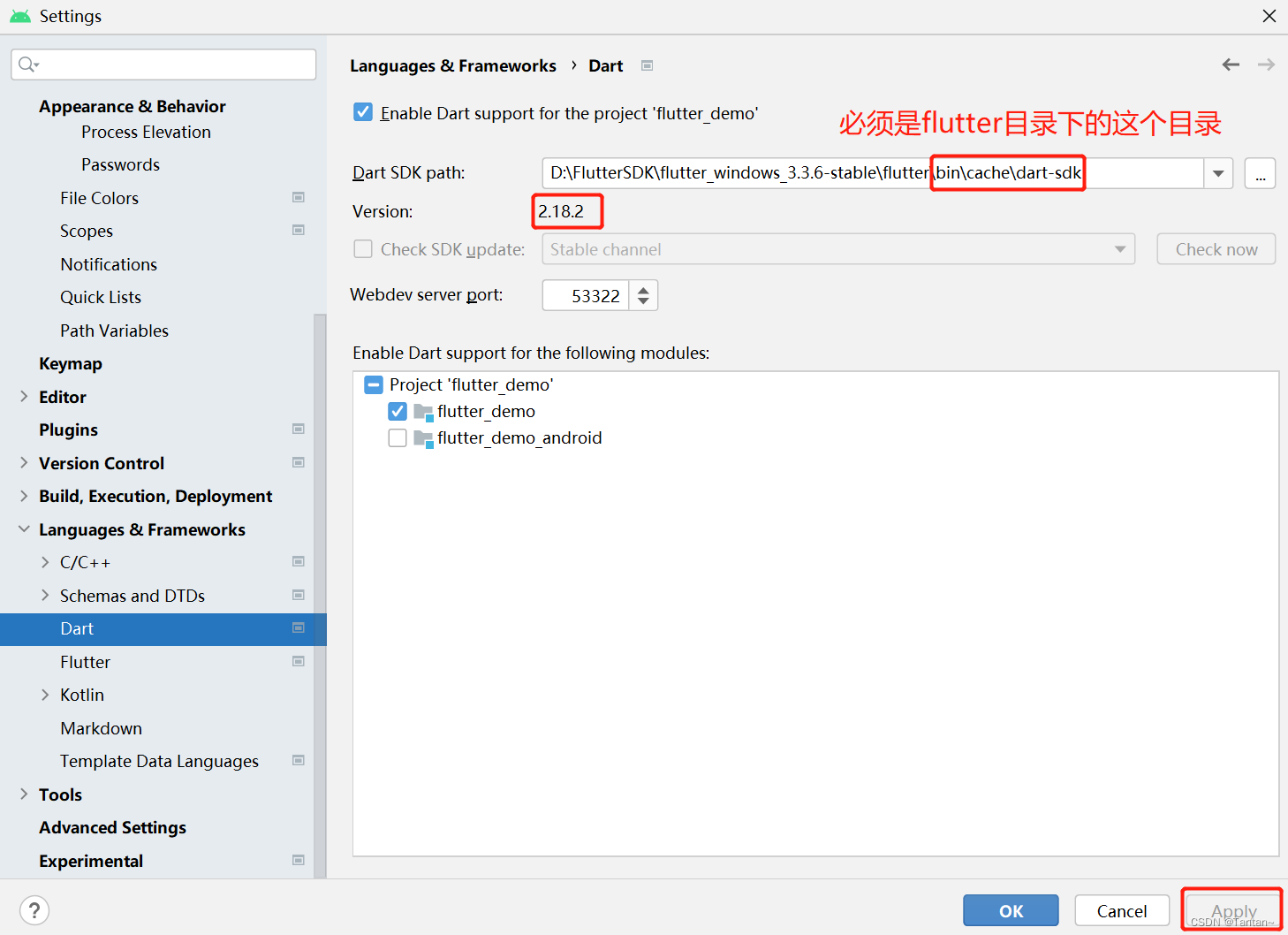Open the Markdown settings page
The width and height of the screenshot is (1288, 935).
[x=102, y=728]
